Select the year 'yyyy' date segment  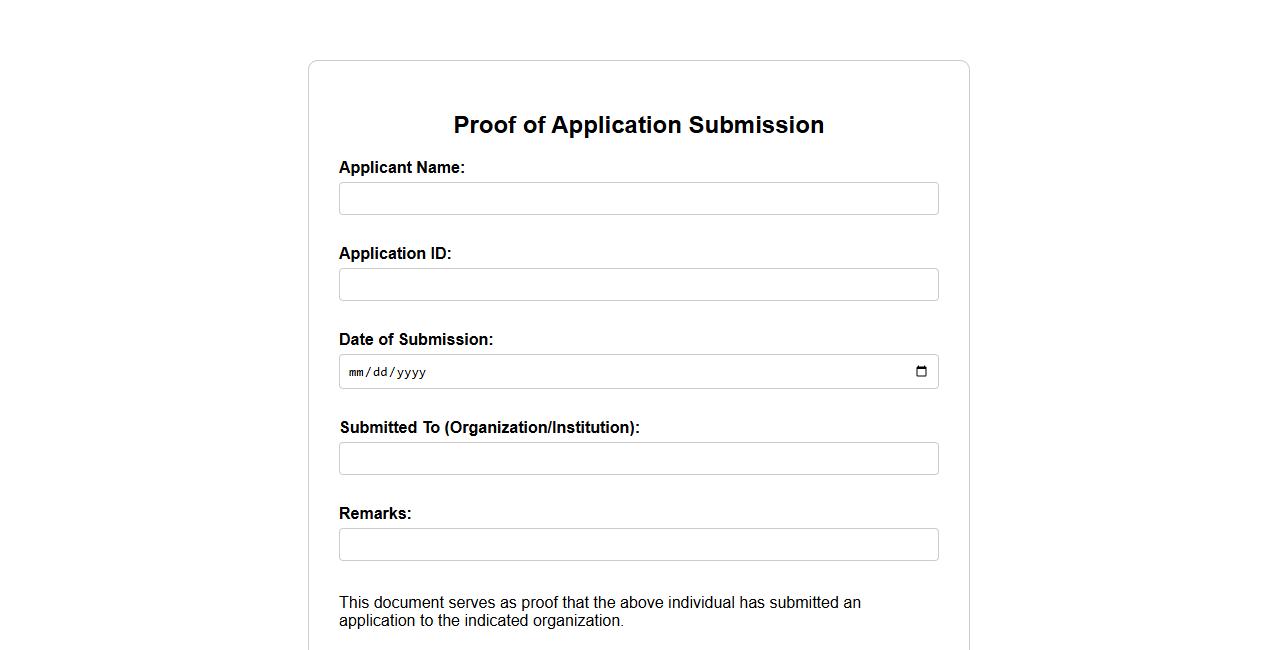[410, 373]
